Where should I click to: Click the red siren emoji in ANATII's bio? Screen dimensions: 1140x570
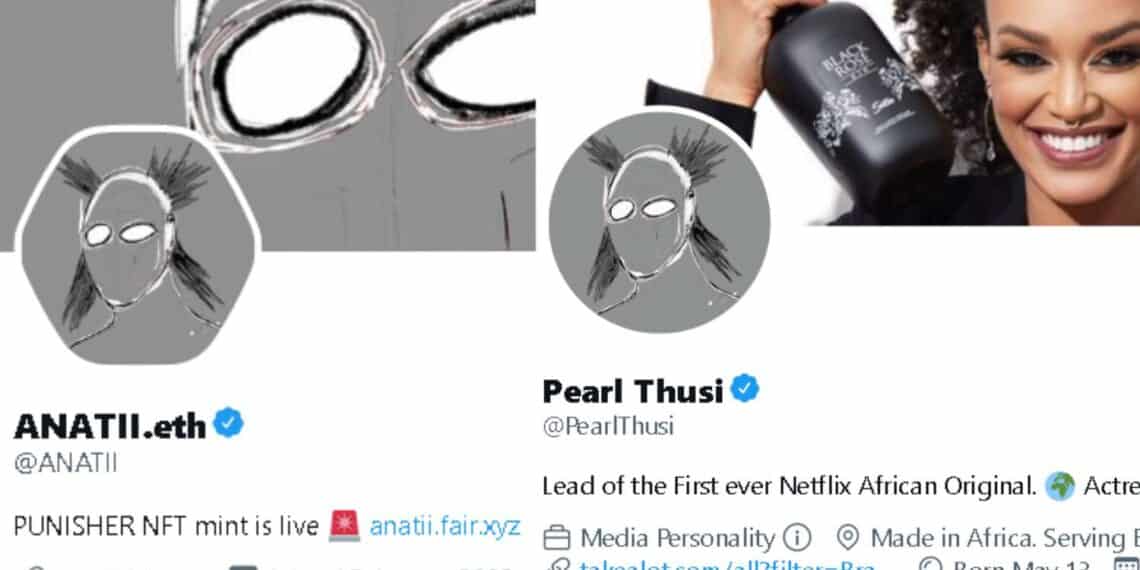pyautogui.click(x=344, y=526)
